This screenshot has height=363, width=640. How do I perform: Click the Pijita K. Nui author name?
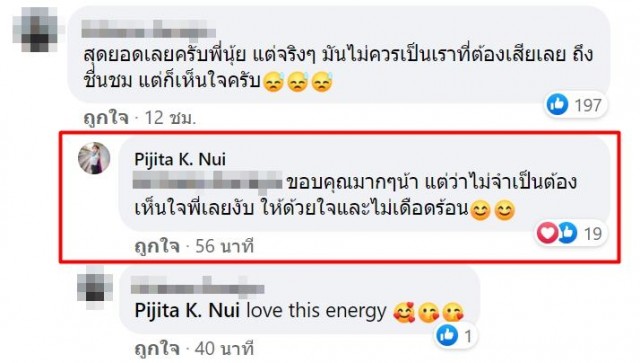tap(180, 159)
